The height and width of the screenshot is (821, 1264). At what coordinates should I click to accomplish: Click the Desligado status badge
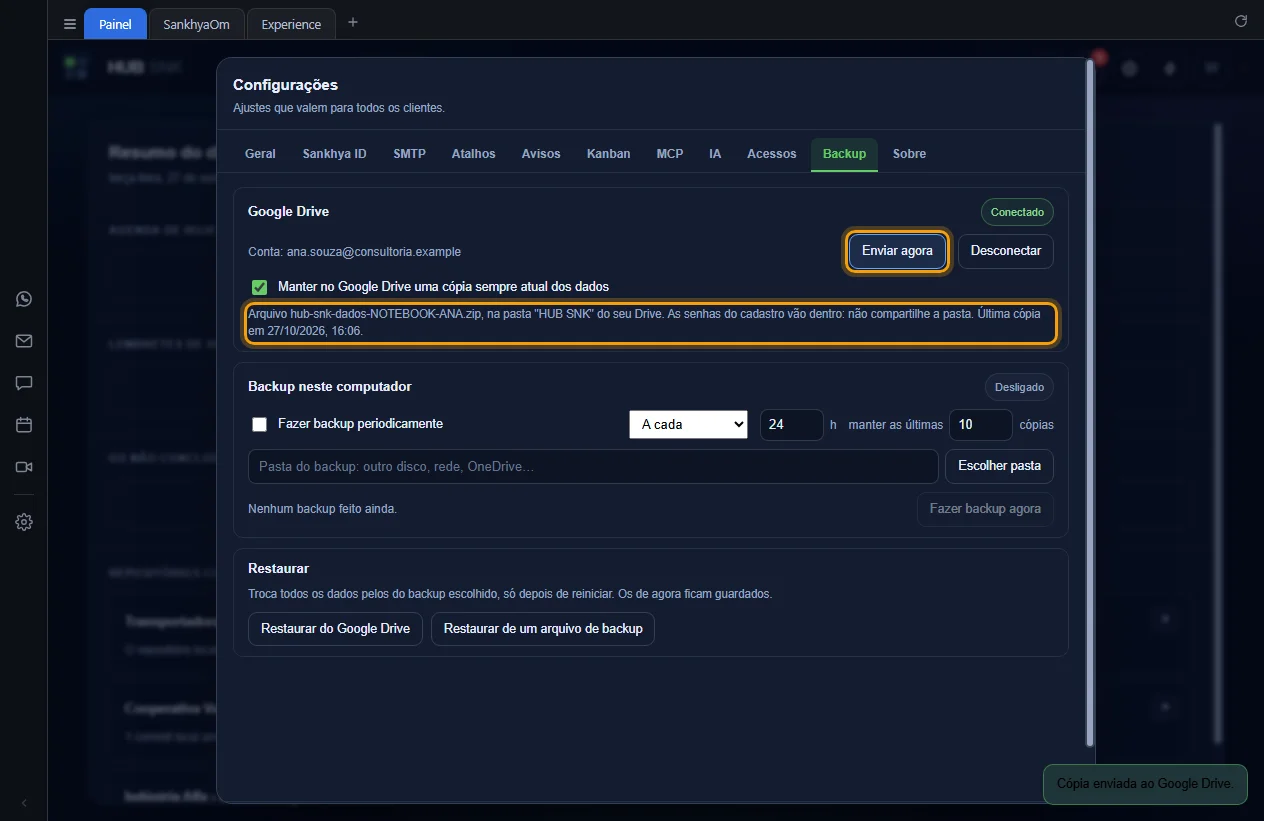pos(1019,387)
